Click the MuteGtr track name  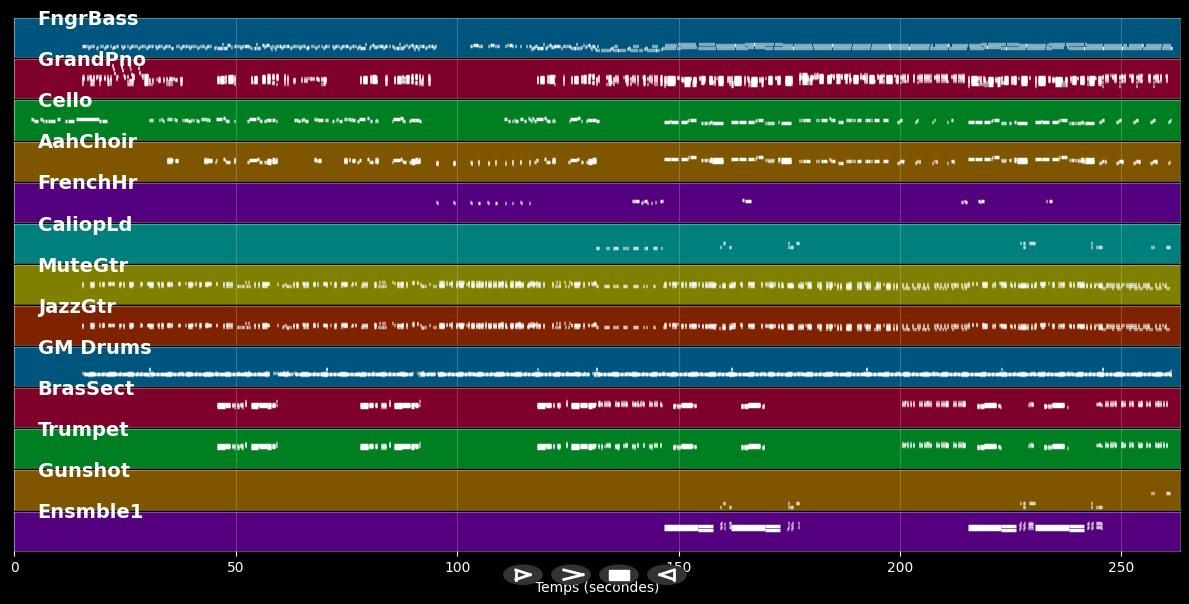(82, 264)
